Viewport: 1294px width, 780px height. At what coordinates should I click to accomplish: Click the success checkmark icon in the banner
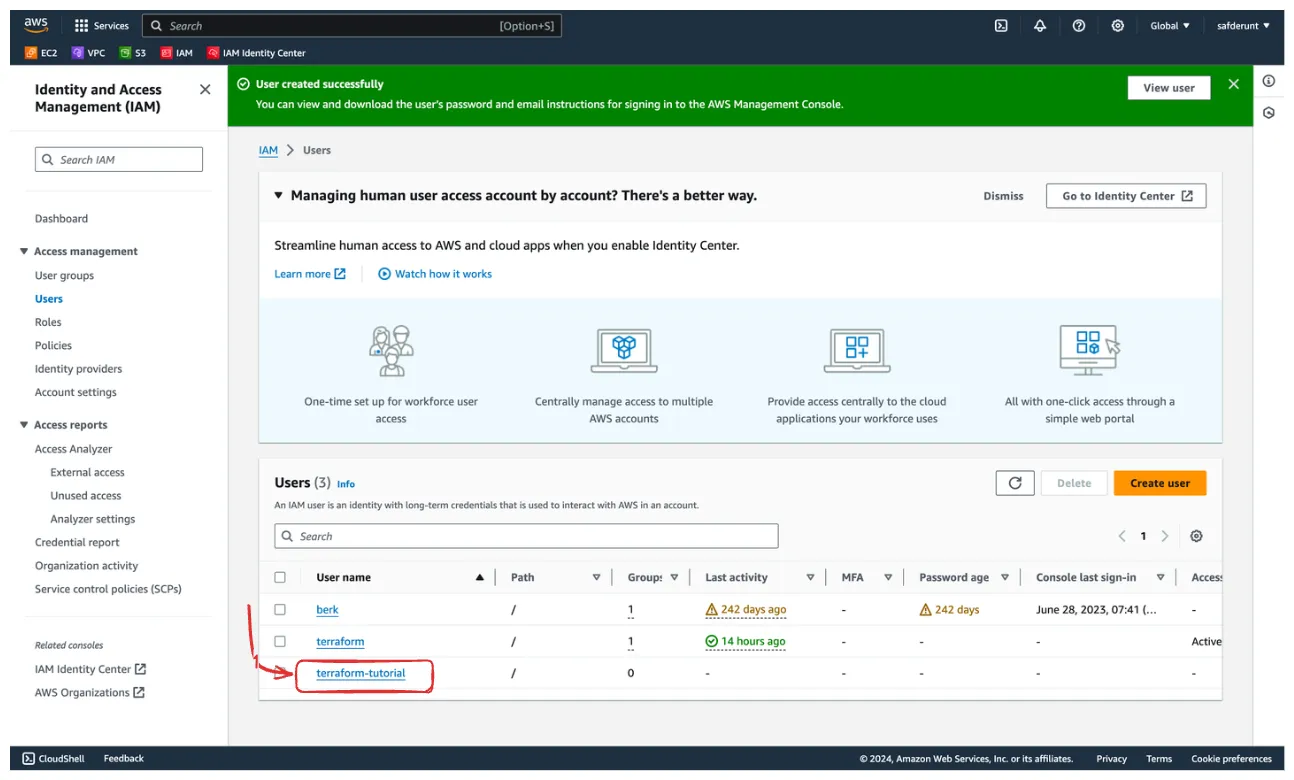pos(243,84)
